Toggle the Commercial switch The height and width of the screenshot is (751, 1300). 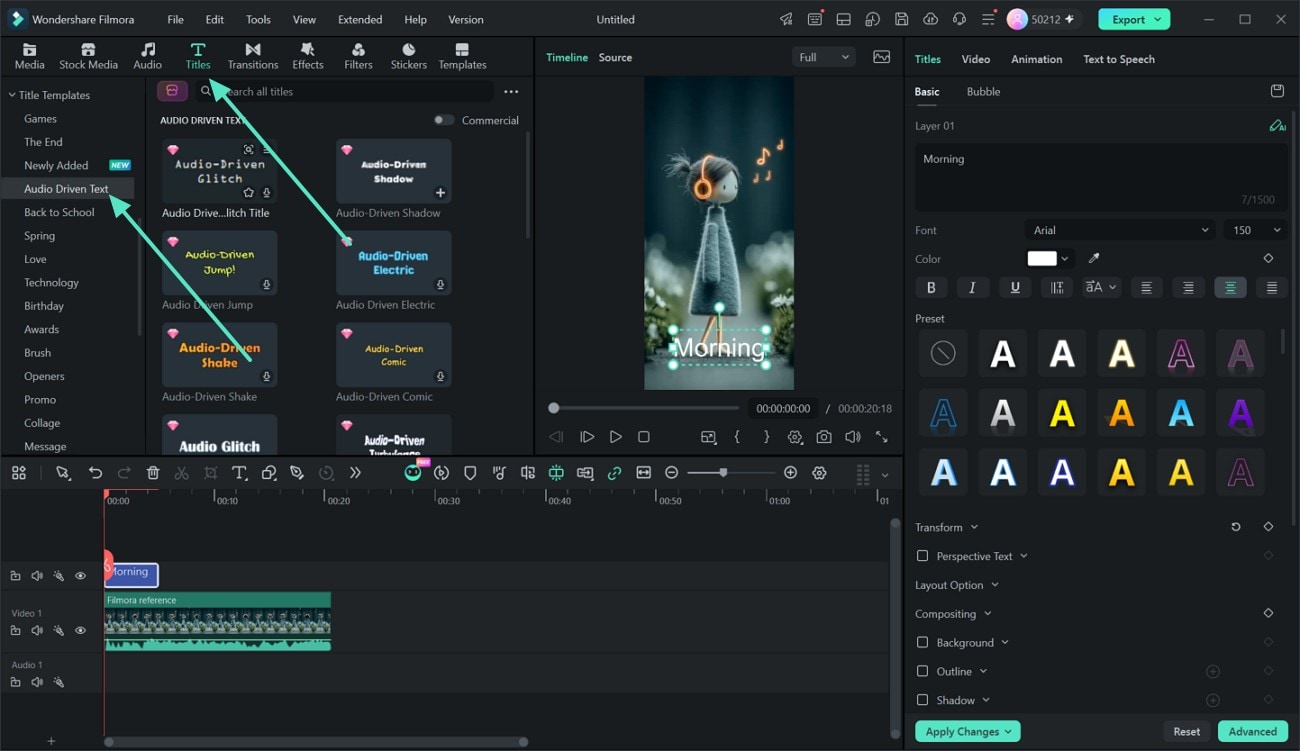pyautogui.click(x=443, y=120)
